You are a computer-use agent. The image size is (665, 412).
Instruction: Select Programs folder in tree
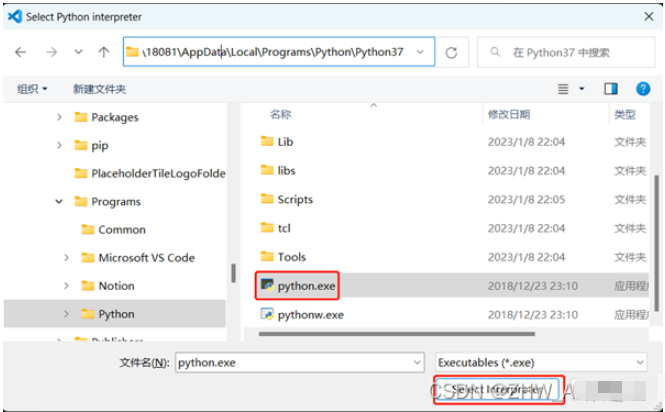tap(107, 201)
